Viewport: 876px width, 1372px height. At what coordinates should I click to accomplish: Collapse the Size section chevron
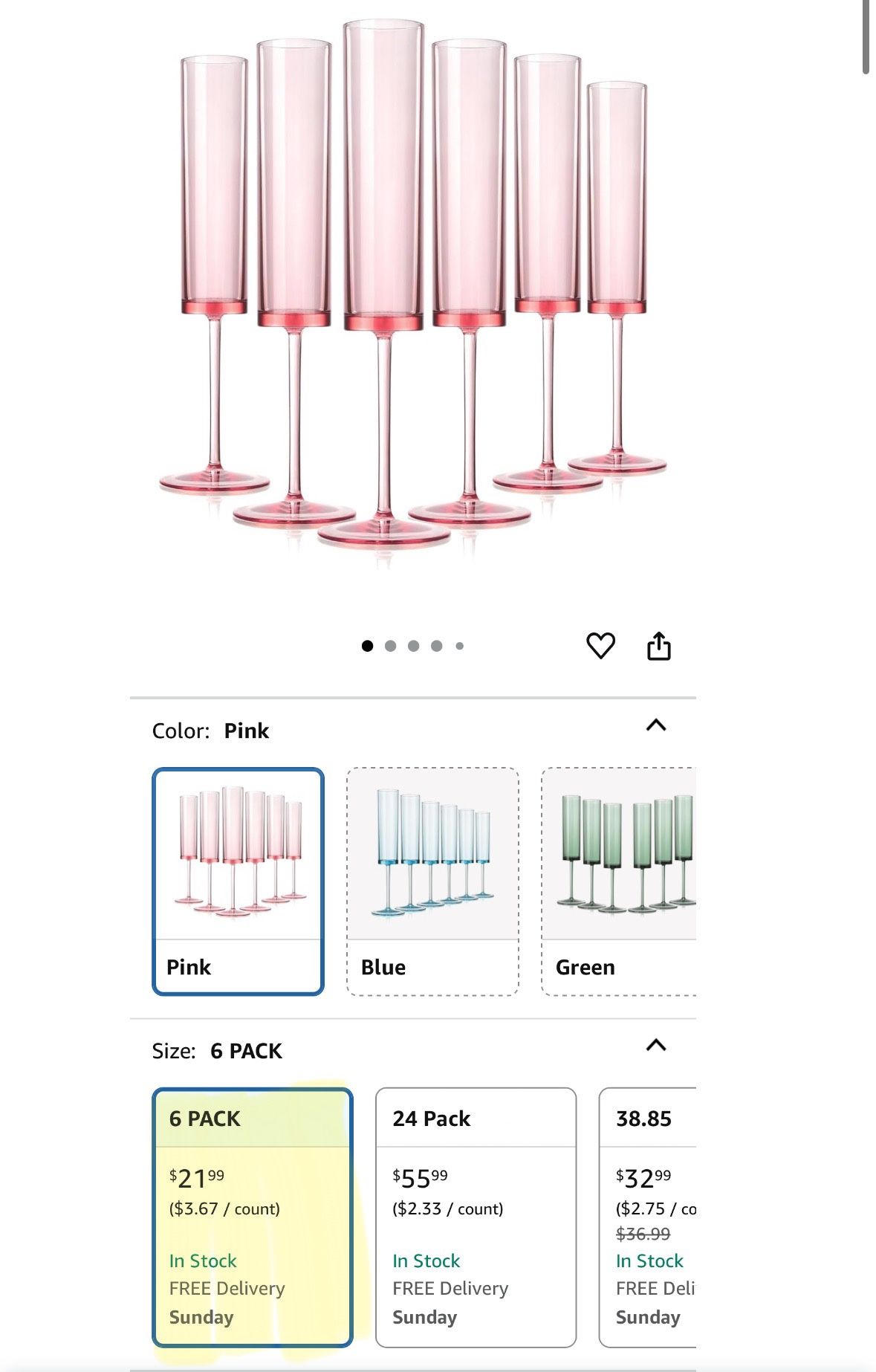point(655,1045)
